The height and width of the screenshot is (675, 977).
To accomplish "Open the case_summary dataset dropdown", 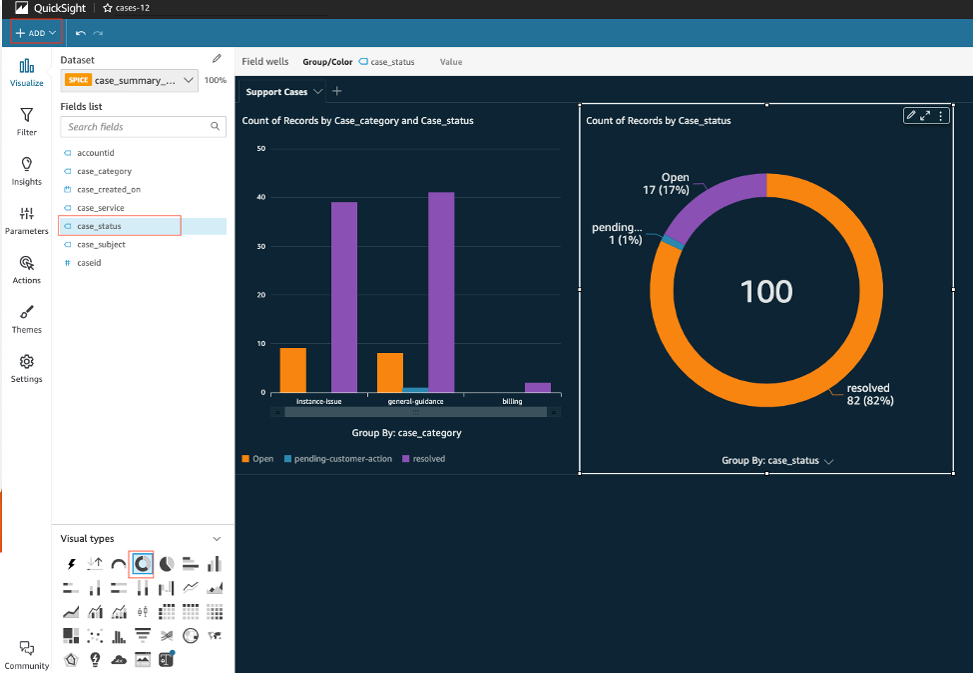I will (130, 80).
